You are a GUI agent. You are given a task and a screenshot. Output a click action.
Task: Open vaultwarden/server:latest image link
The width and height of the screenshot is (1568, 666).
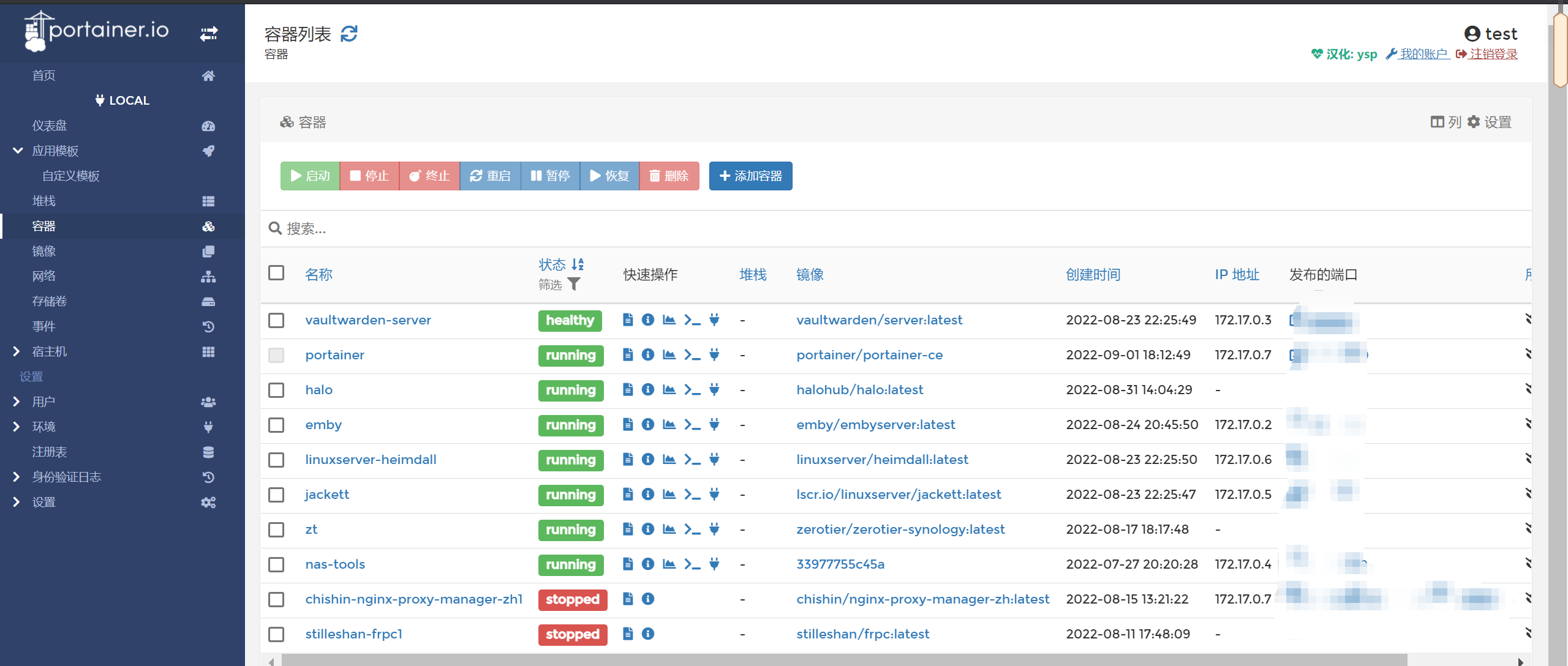click(879, 320)
